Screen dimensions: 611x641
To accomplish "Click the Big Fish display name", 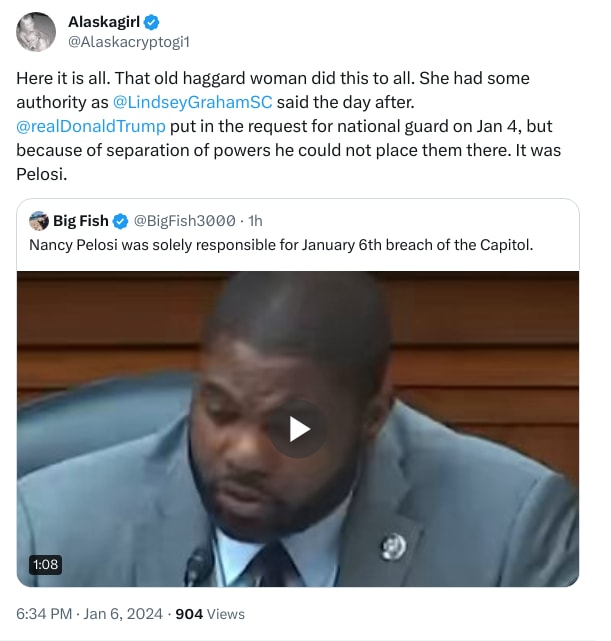I will [81, 221].
